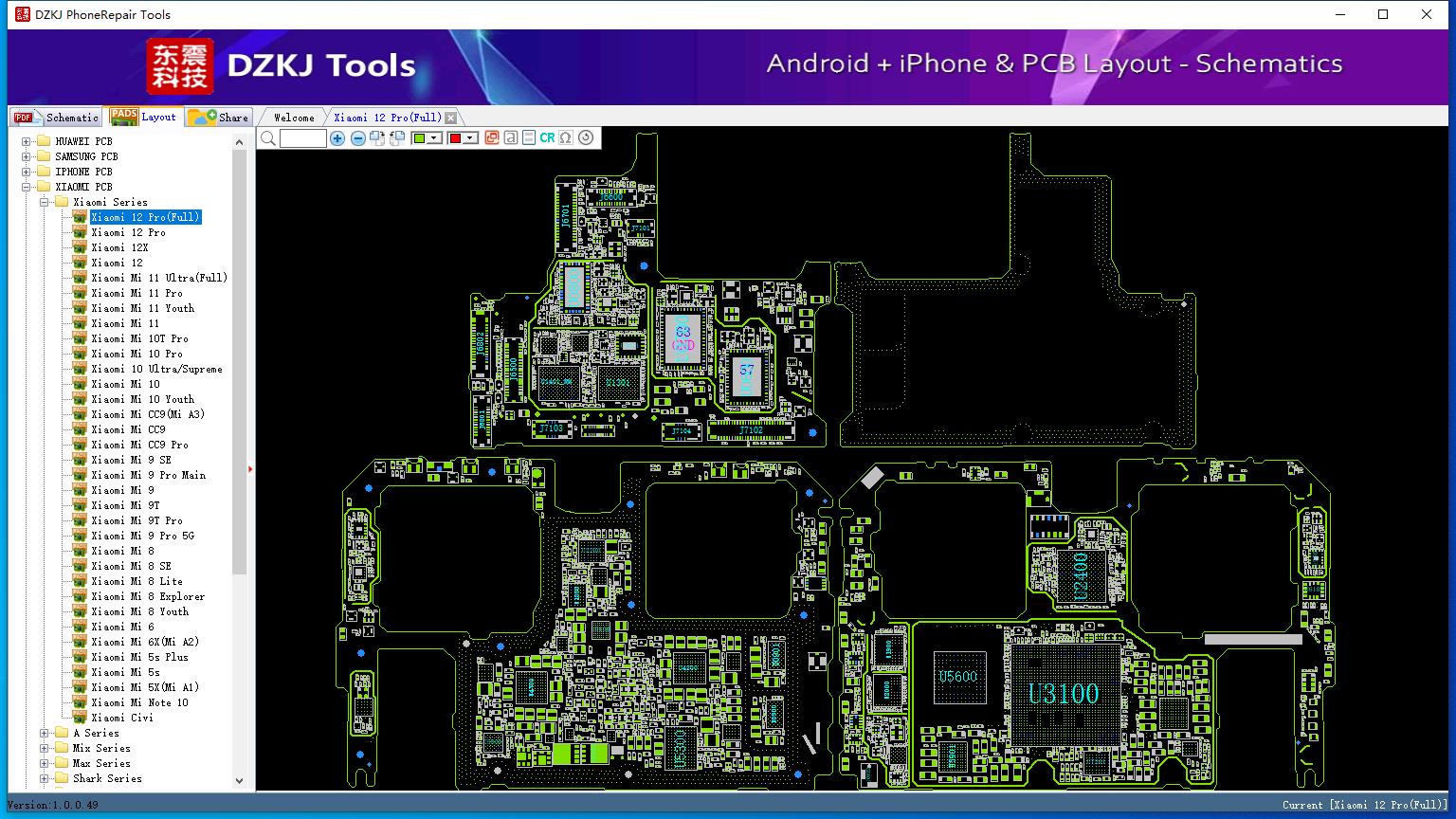Collapse the XIAOMI PCB tree node
Viewport: 1456px width, 819px height.
[x=27, y=187]
